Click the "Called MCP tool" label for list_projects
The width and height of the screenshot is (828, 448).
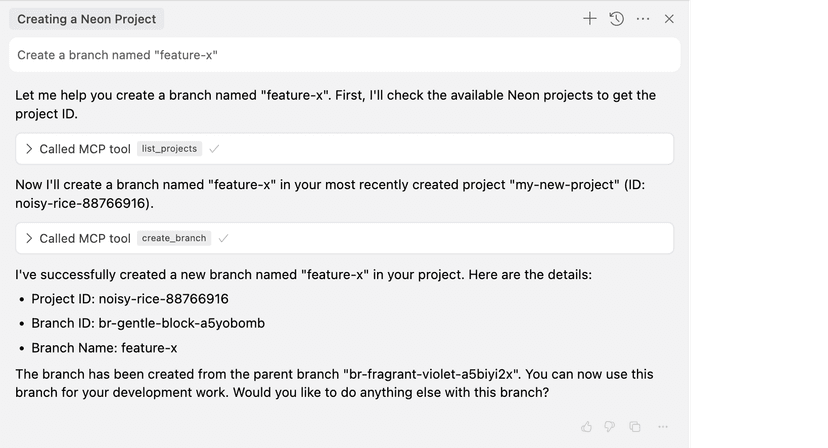pyautogui.click(x=85, y=149)
